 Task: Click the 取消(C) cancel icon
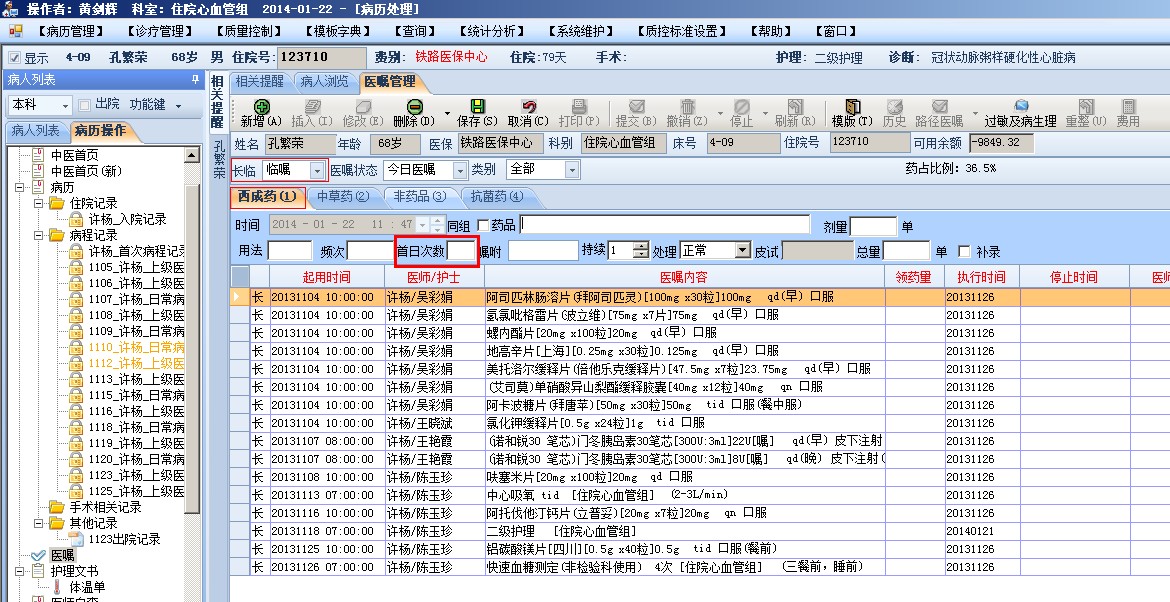coord(528,107)
